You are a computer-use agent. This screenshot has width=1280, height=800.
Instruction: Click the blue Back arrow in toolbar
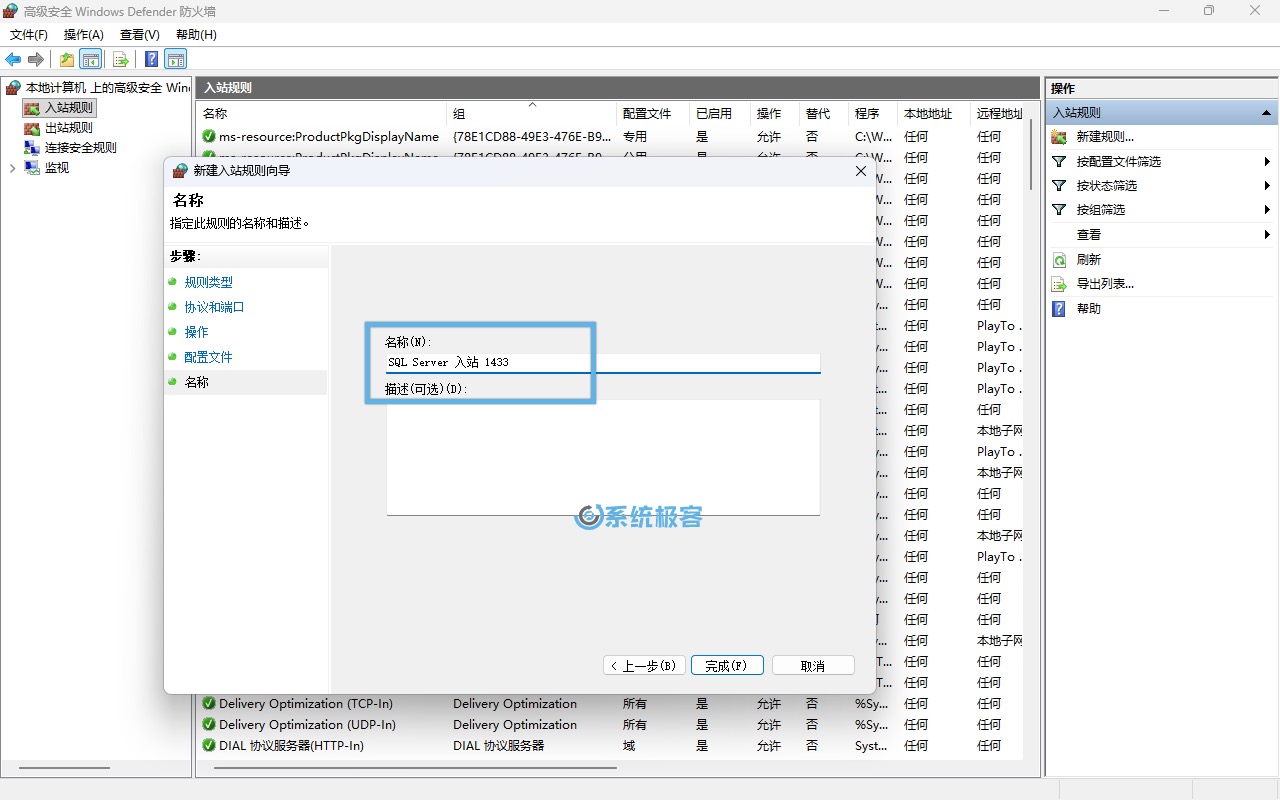pos(13,60)
